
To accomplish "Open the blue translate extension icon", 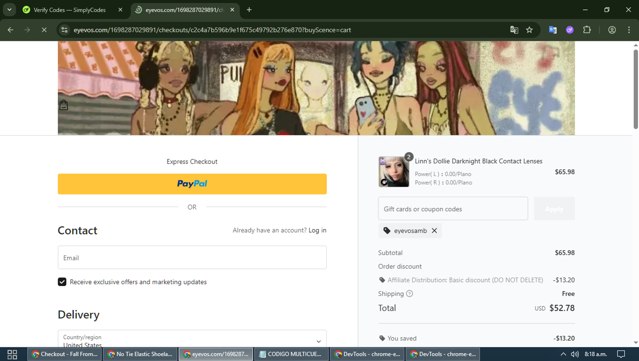I will [553, 30].
